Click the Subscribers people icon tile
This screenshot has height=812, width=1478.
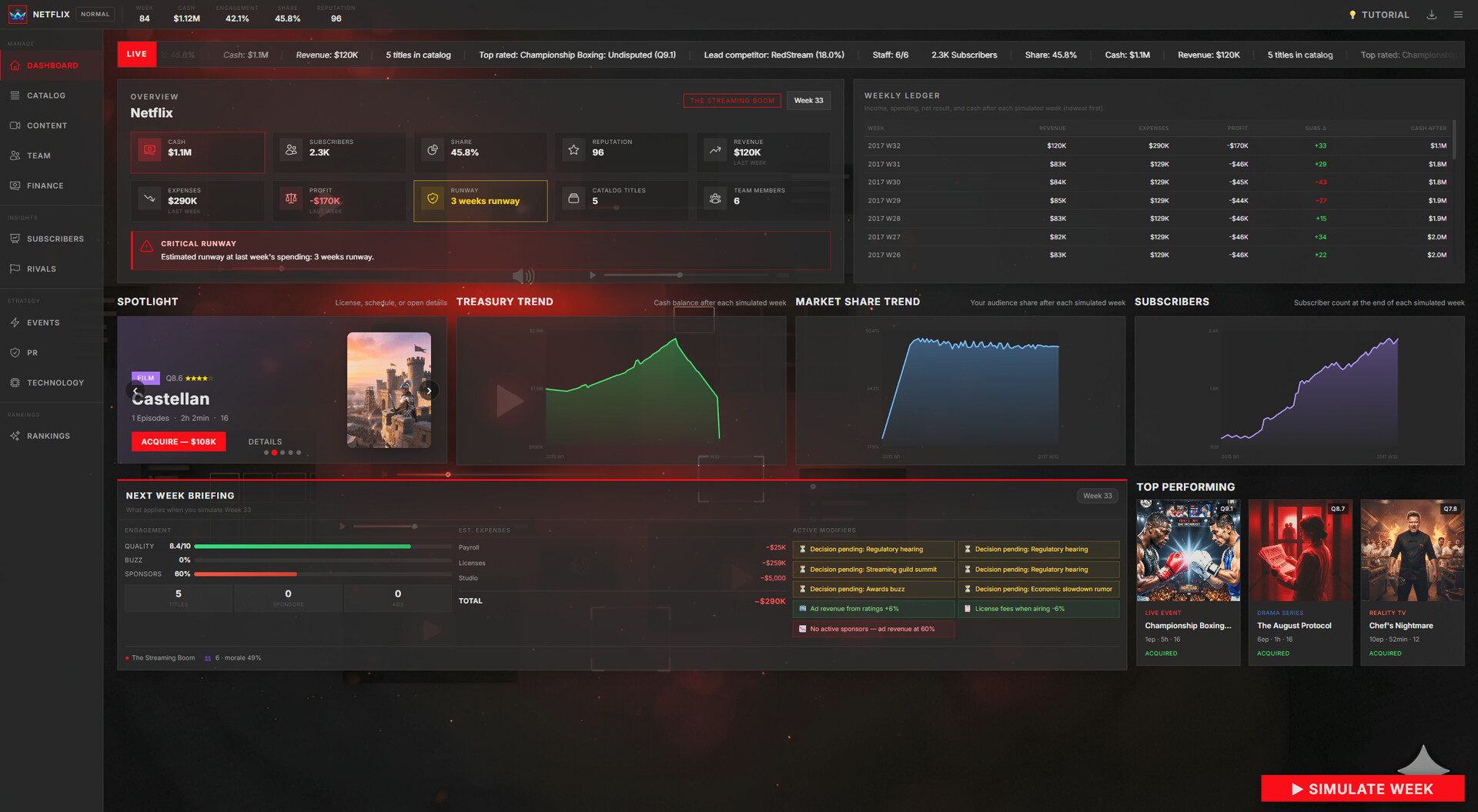291,150
